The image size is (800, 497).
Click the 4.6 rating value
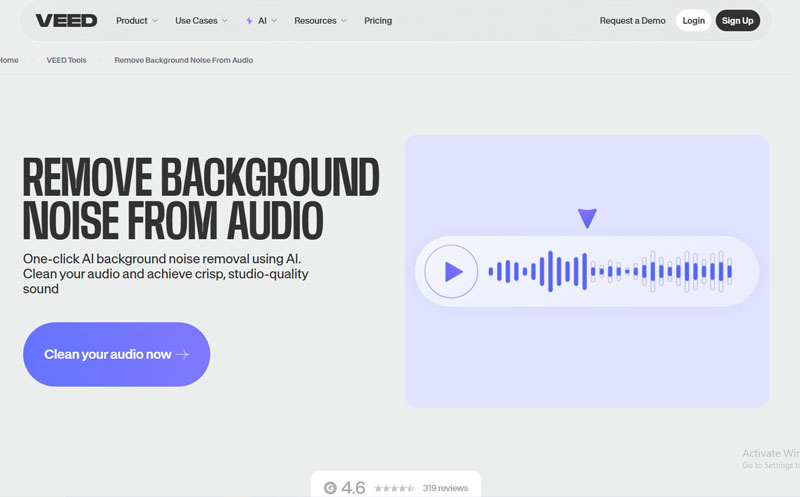353,488
